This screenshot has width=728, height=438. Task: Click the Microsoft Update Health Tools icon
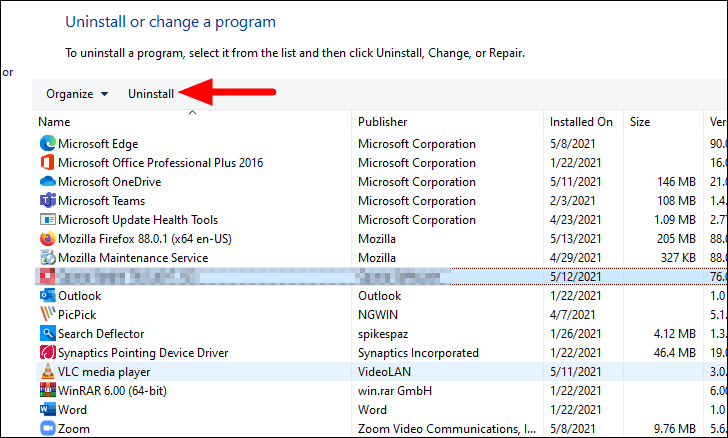(x=47, y=220)
